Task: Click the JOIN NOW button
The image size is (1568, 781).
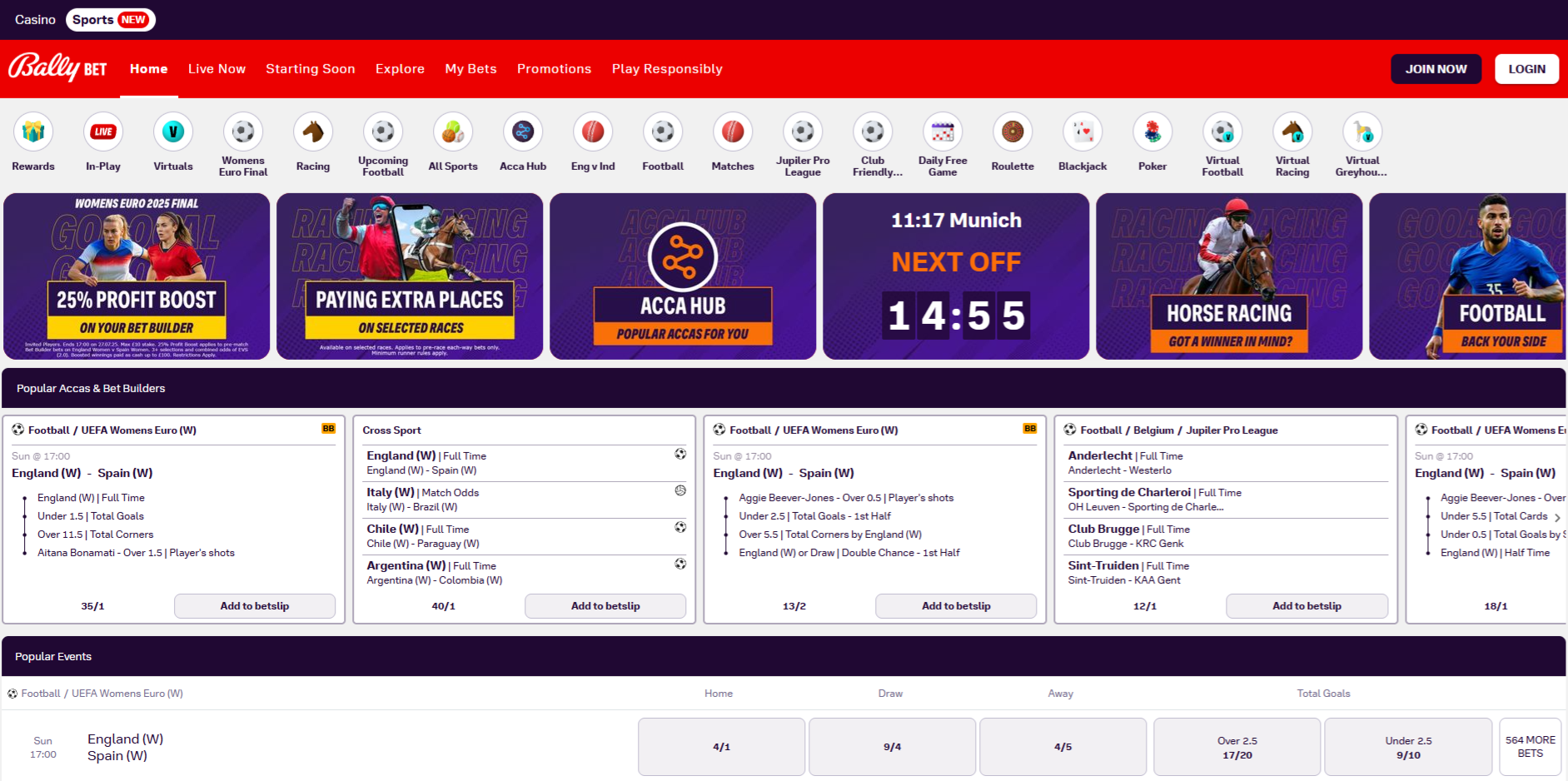Action: 1436,69
